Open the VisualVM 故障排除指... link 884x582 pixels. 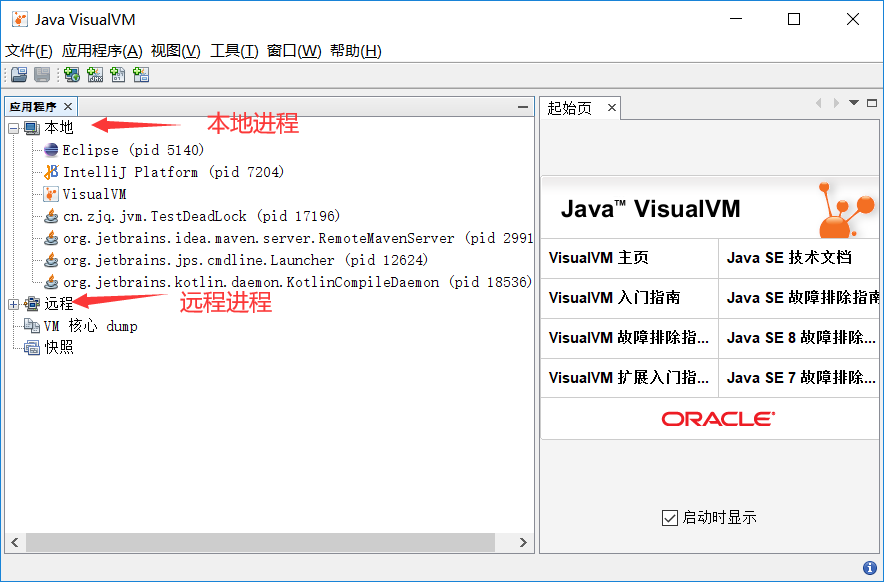click(x=629, y=337)
